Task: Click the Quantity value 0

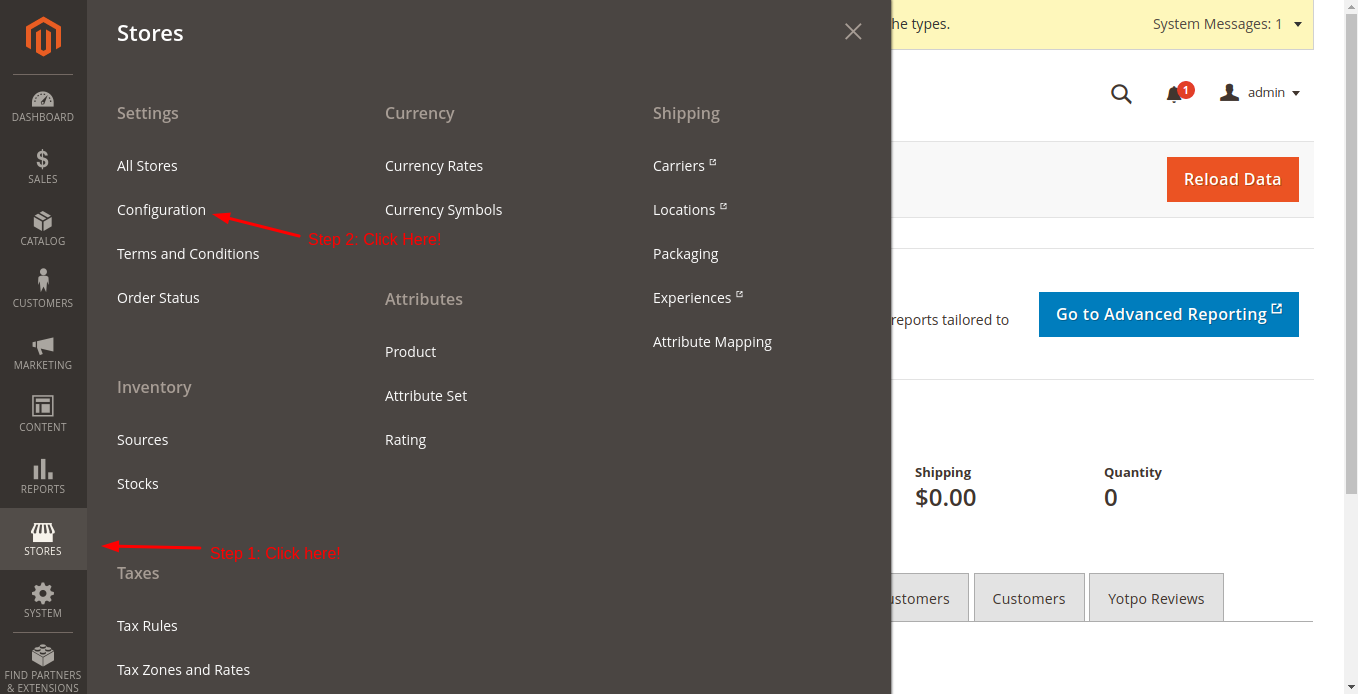Action: click(1111, 498)
